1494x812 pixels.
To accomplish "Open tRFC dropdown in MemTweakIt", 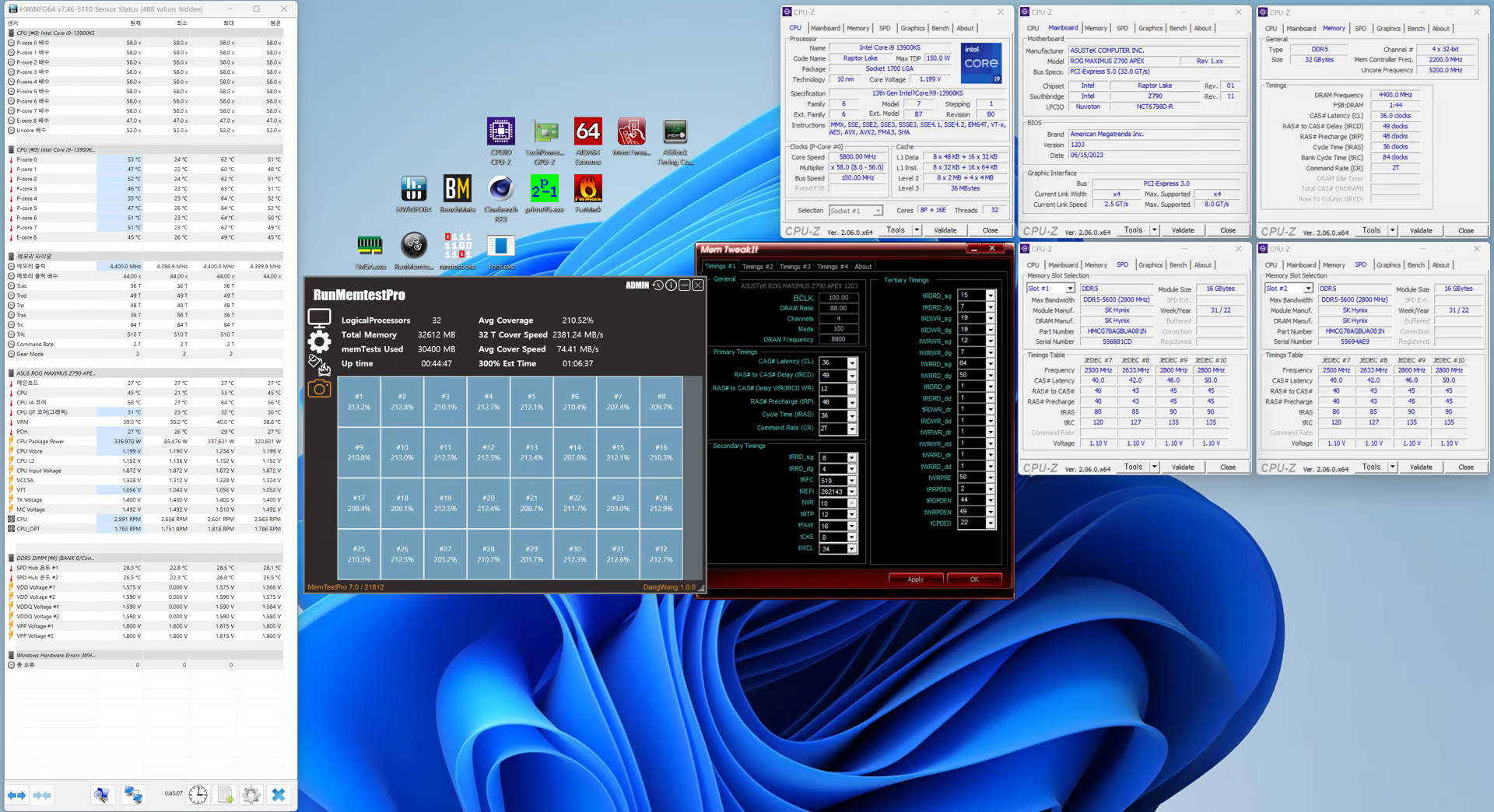I will 852,481.
